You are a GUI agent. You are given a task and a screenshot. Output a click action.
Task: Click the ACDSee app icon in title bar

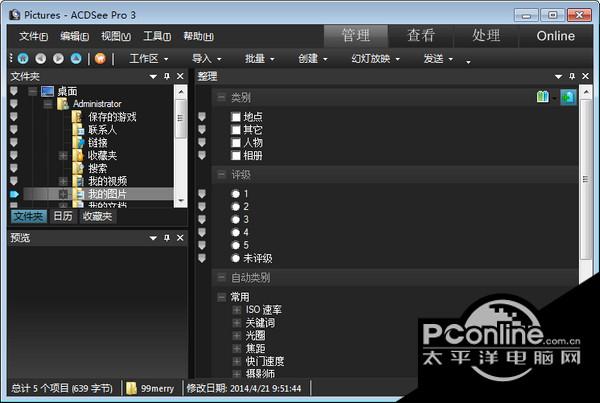coord(15,15)
